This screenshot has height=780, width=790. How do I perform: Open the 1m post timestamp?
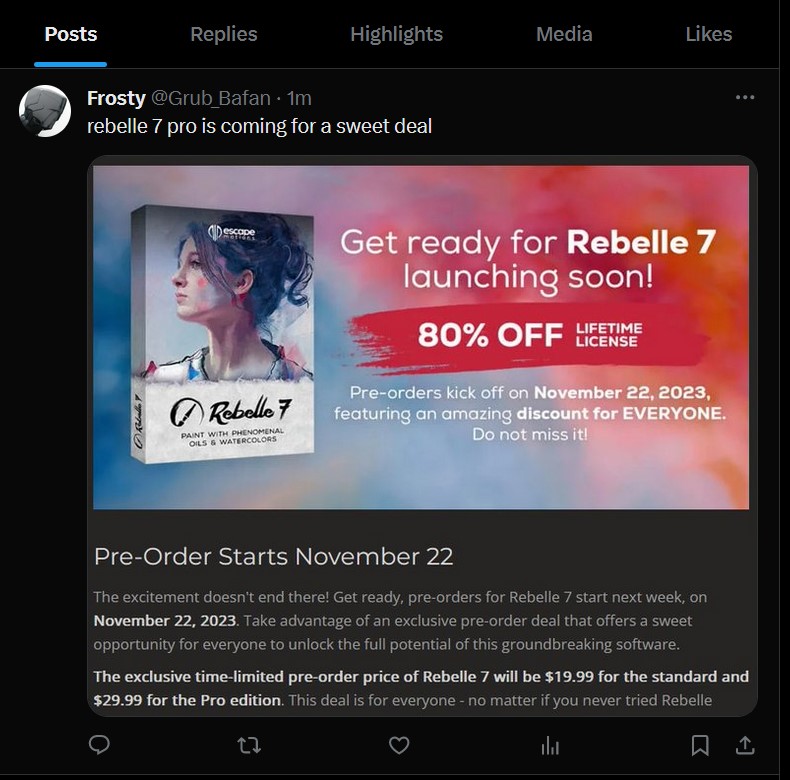[x=299, y=98]
